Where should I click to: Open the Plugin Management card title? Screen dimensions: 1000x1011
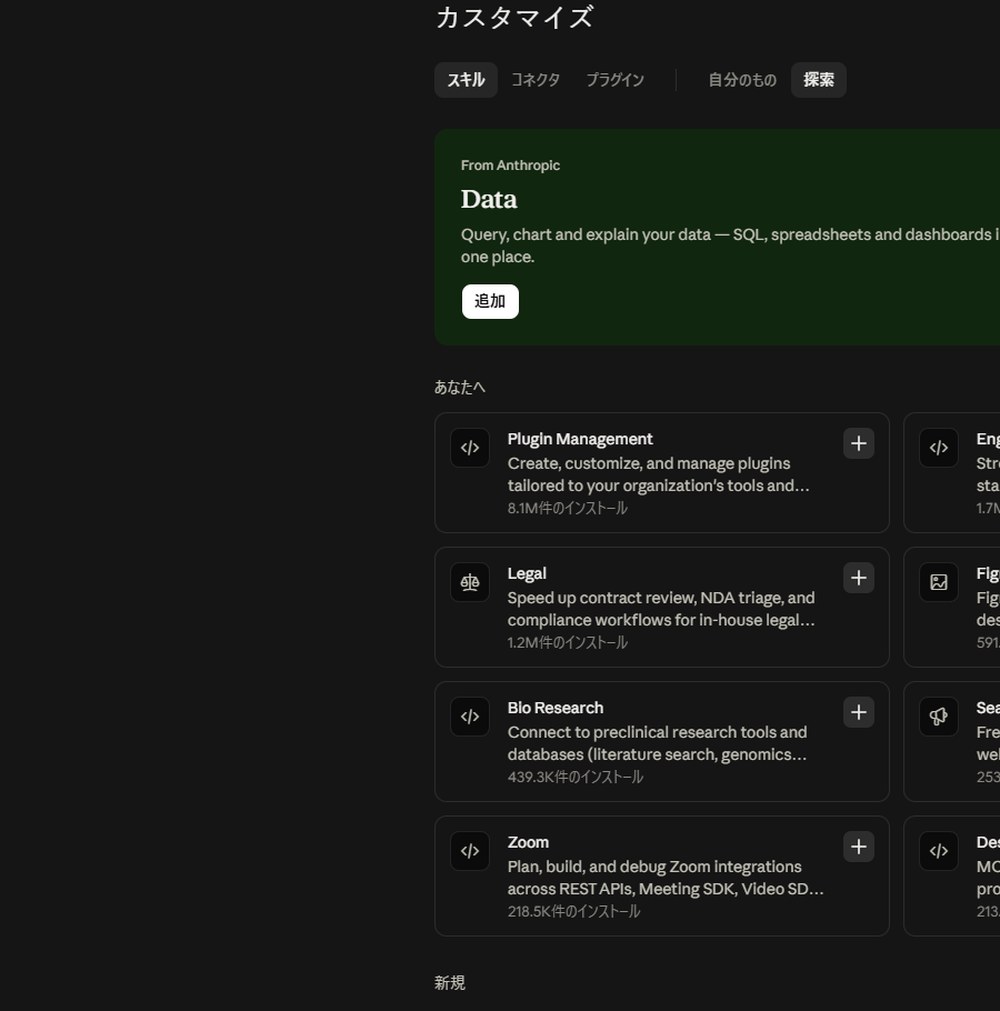pos(580,439)
